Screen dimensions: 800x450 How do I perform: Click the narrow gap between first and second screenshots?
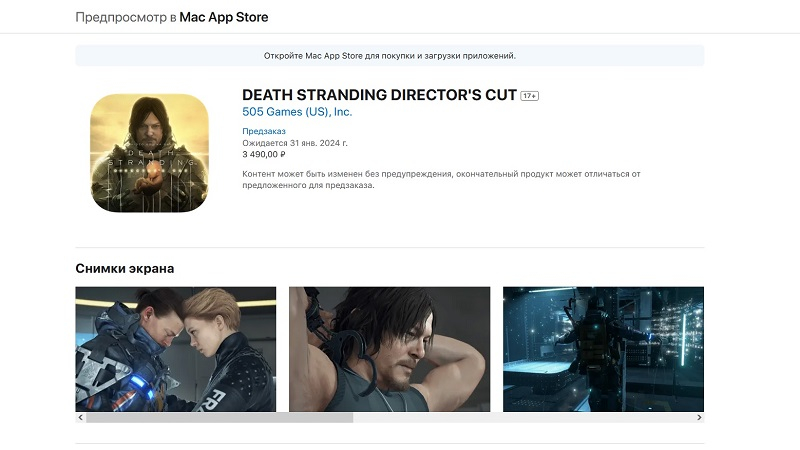pyautogui.click(x=282, y=349)
